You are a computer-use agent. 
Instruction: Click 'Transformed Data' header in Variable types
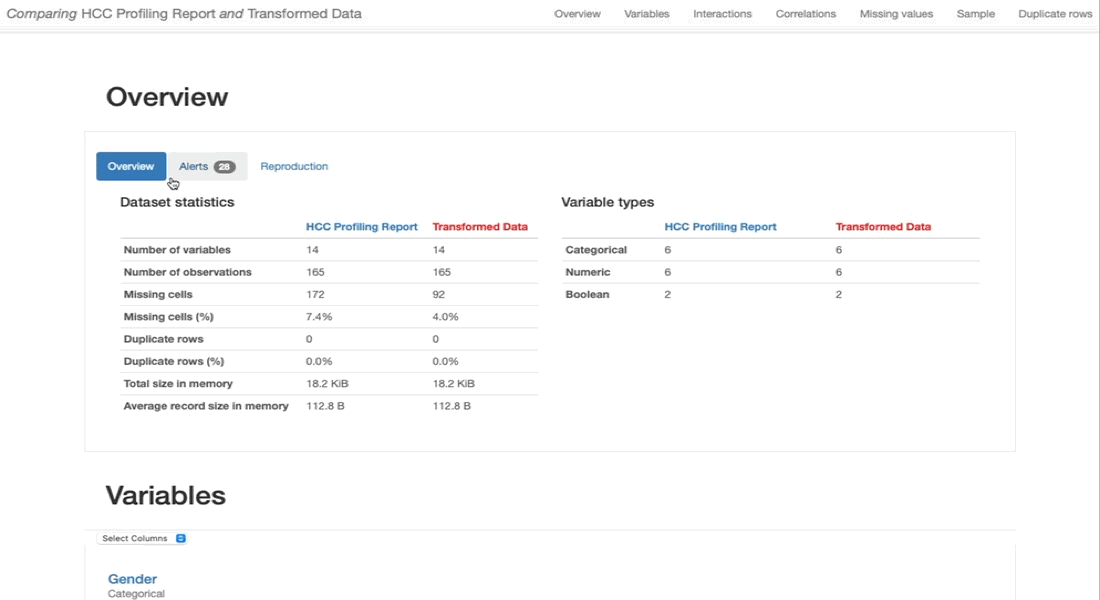[883, 227]
